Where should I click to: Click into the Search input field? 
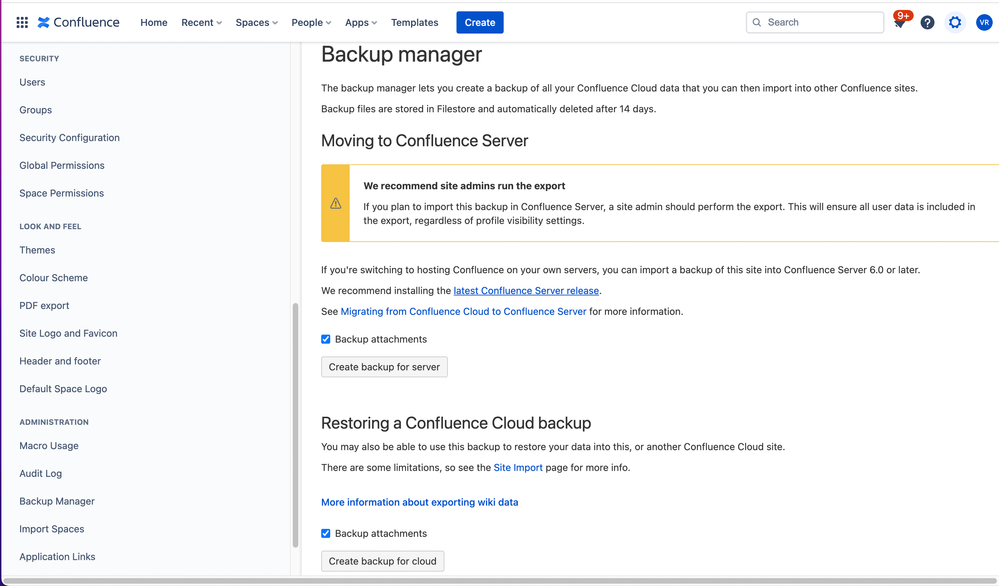pos(822,22)
